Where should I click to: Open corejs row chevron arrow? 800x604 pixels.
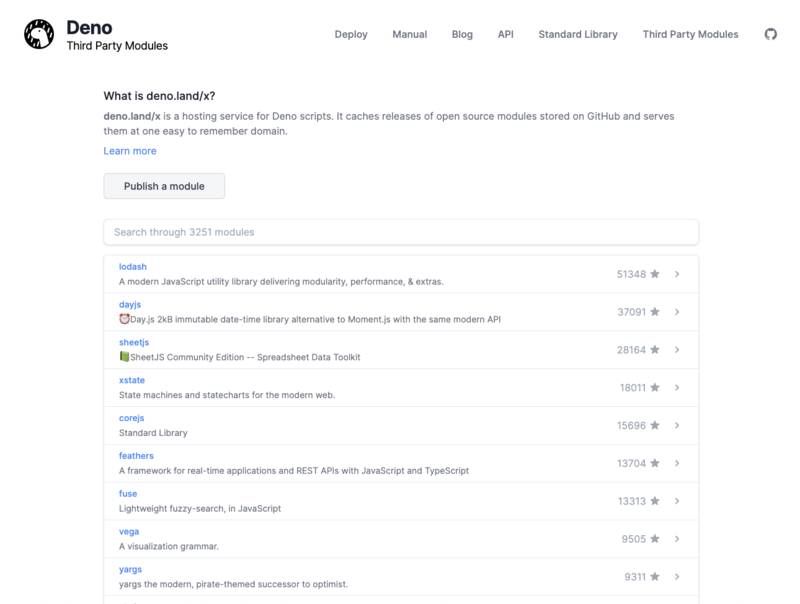677,425
